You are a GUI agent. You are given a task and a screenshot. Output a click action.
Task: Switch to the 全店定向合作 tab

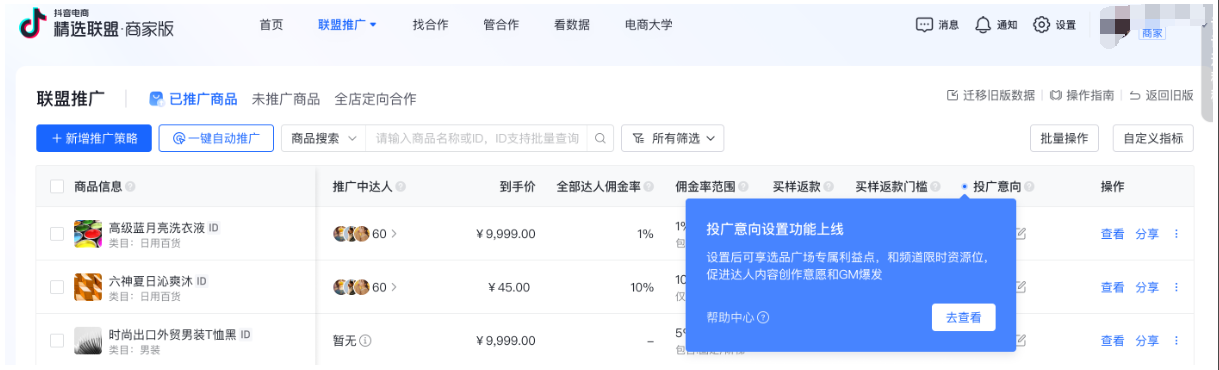click(x=375, y=99)
